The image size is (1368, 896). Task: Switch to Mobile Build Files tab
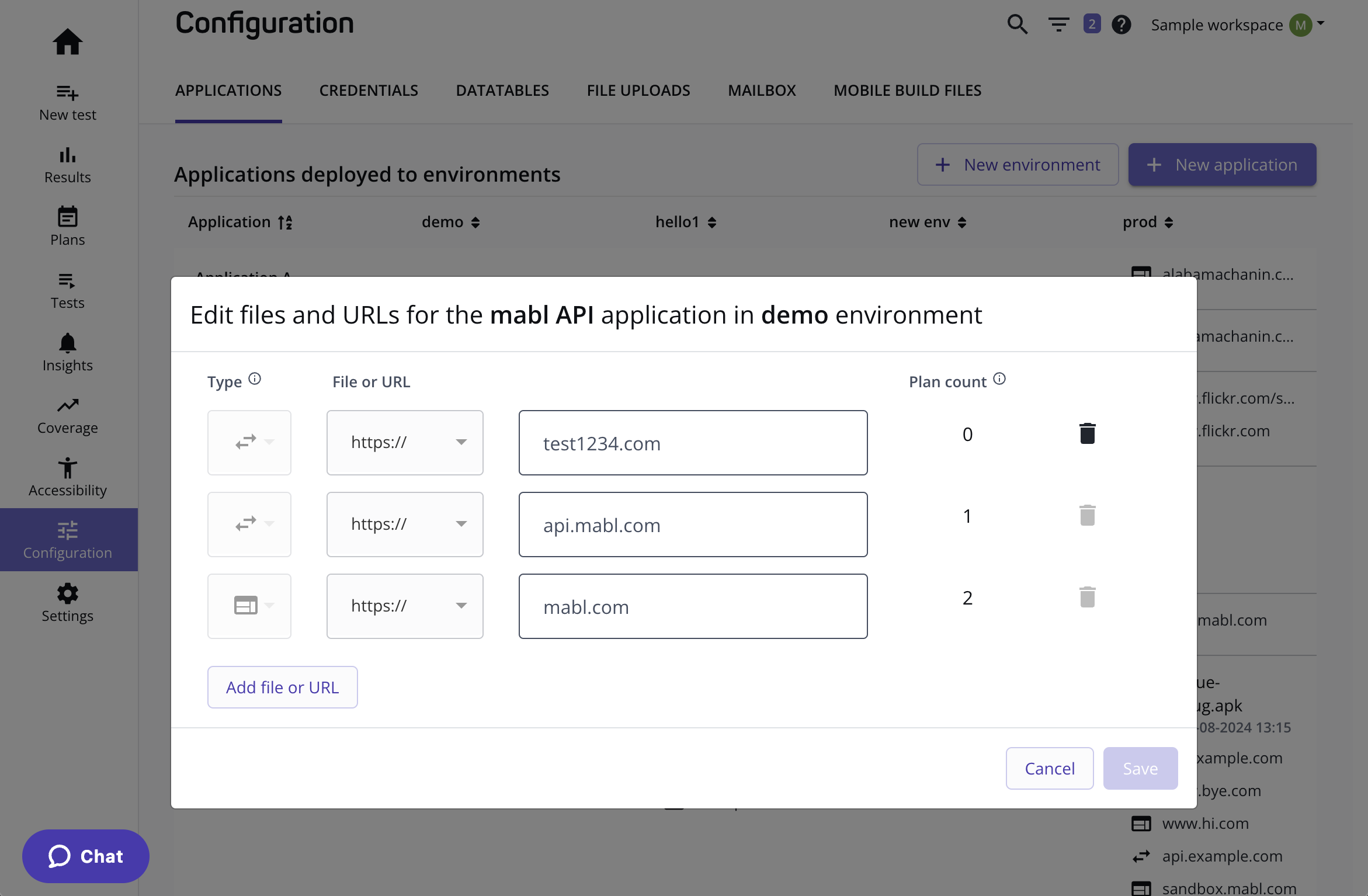(x=907, y=91)
